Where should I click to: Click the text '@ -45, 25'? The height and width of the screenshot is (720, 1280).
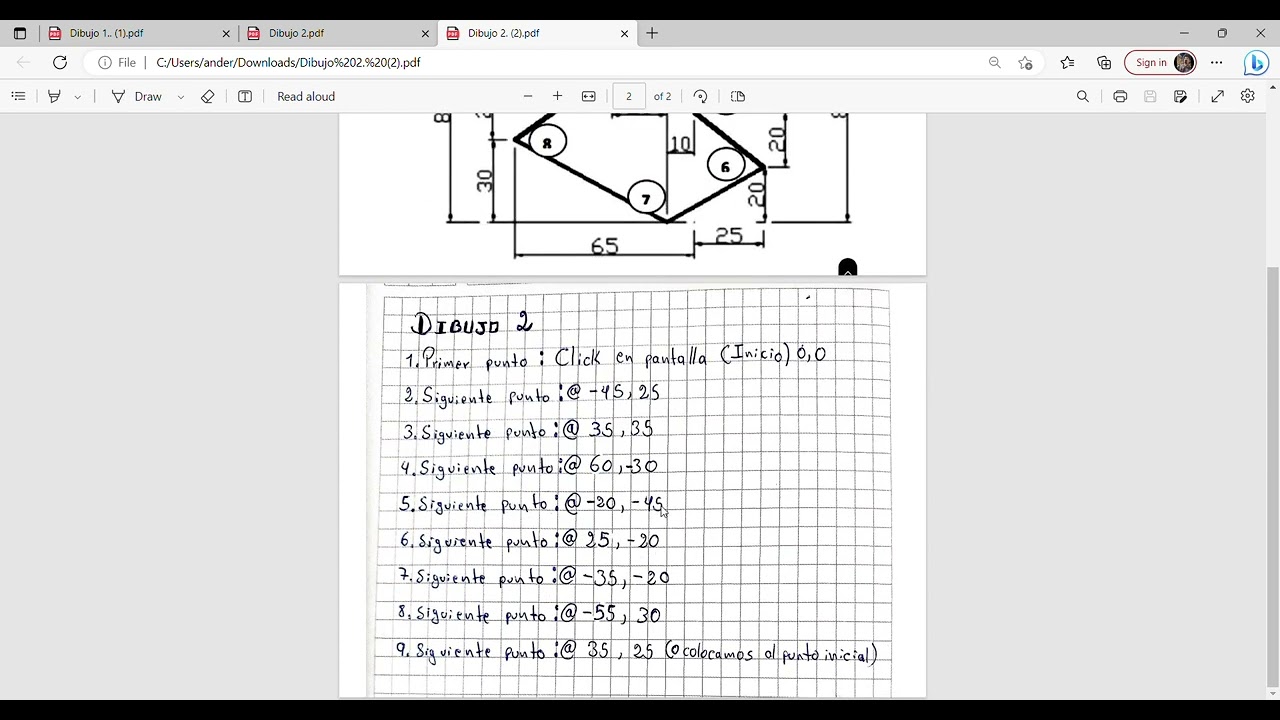click(x=613, y=393)
